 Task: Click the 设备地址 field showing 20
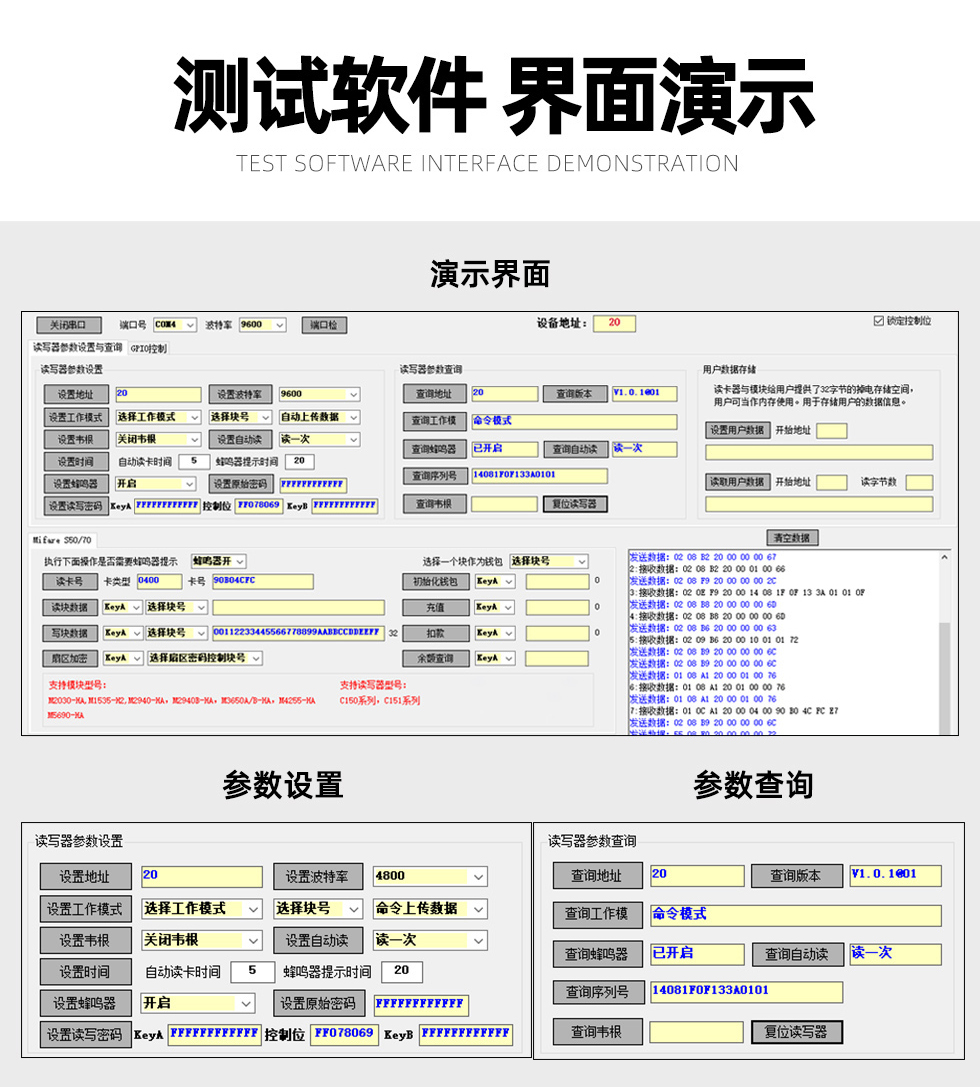614,323
